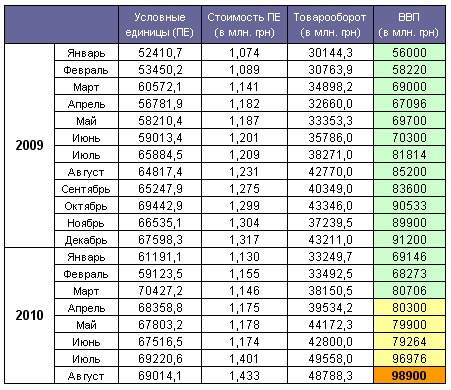Click the cost value 1,401

tap(244, 358)
